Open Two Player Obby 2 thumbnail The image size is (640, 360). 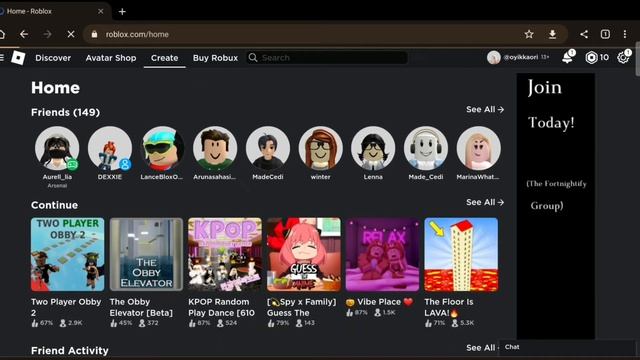(x=68, y=254)
